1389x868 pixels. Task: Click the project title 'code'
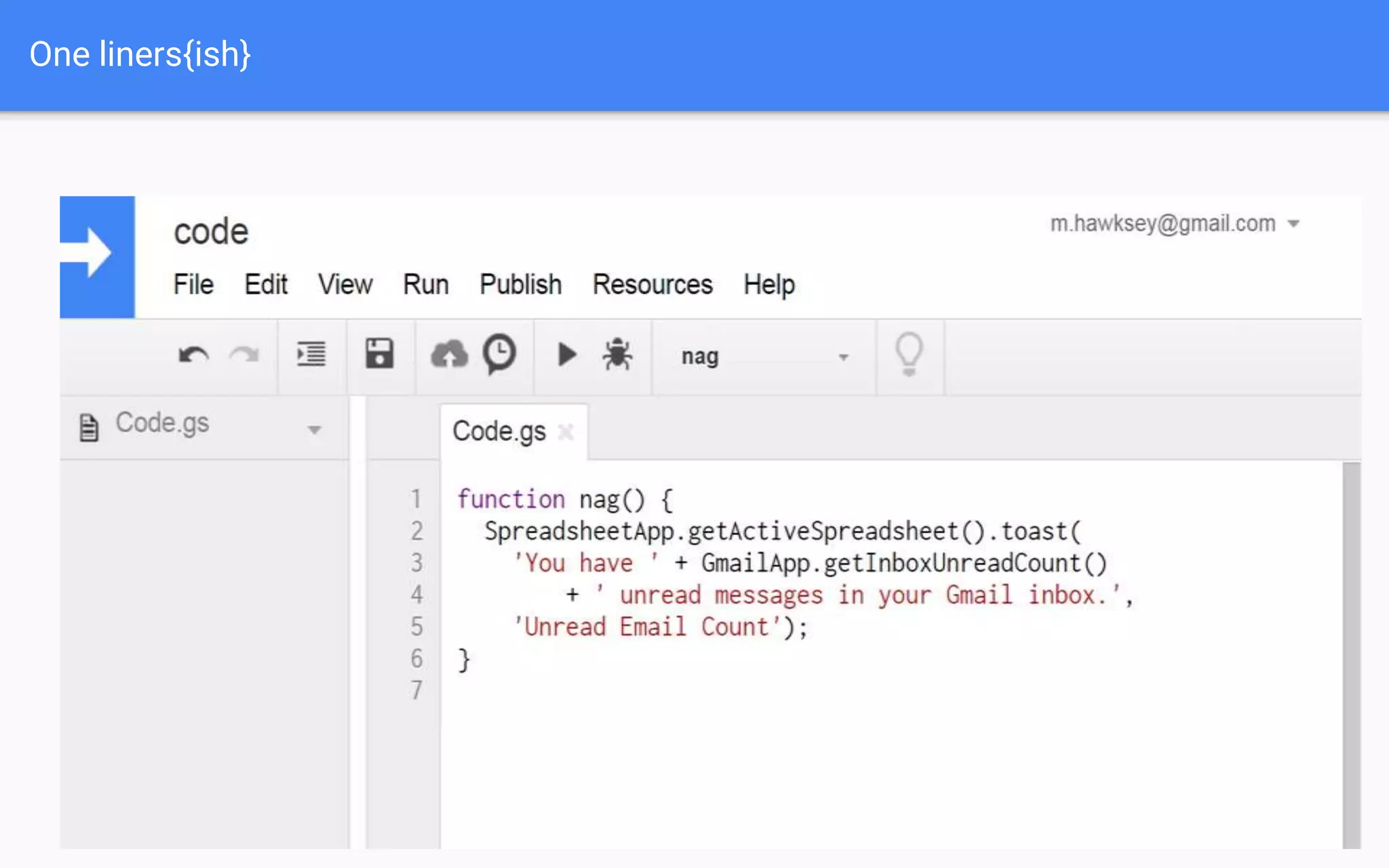coord(211,232)
